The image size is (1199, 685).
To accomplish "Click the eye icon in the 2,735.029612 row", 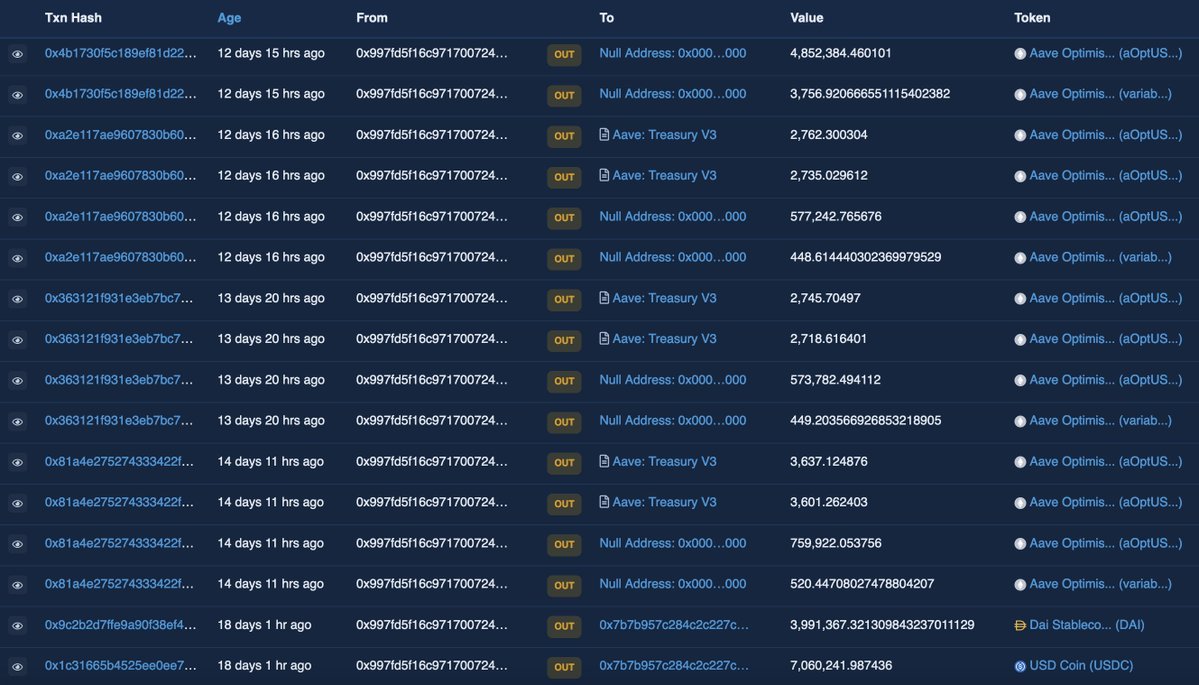I will pyautogui.click(x=18, y=177).
